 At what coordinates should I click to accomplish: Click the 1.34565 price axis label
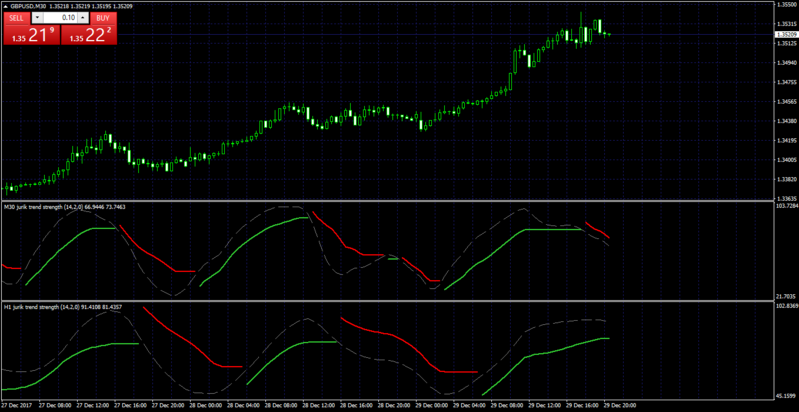pos(785,102)
